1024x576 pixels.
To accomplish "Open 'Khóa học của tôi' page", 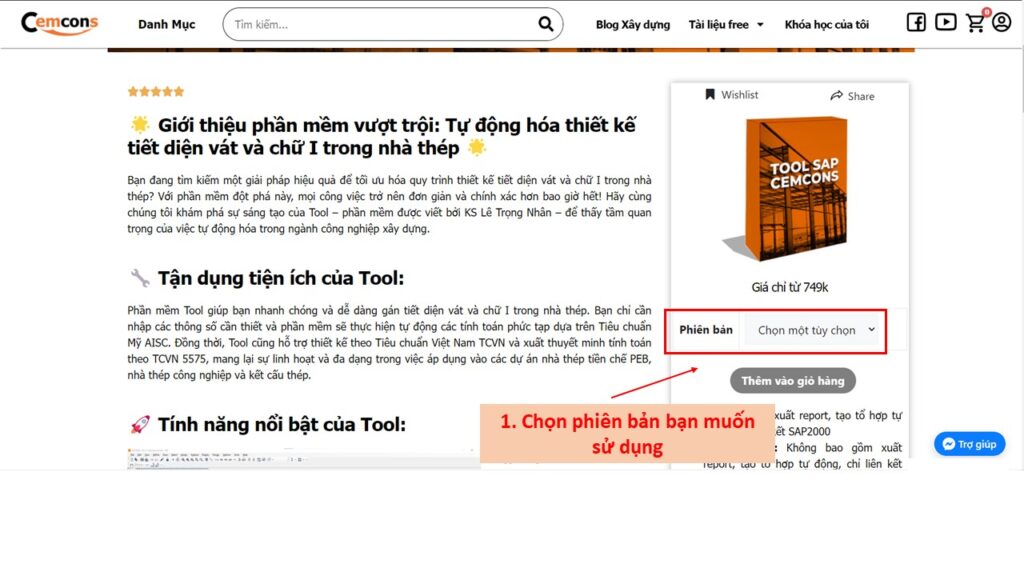I will pos(826,24).
